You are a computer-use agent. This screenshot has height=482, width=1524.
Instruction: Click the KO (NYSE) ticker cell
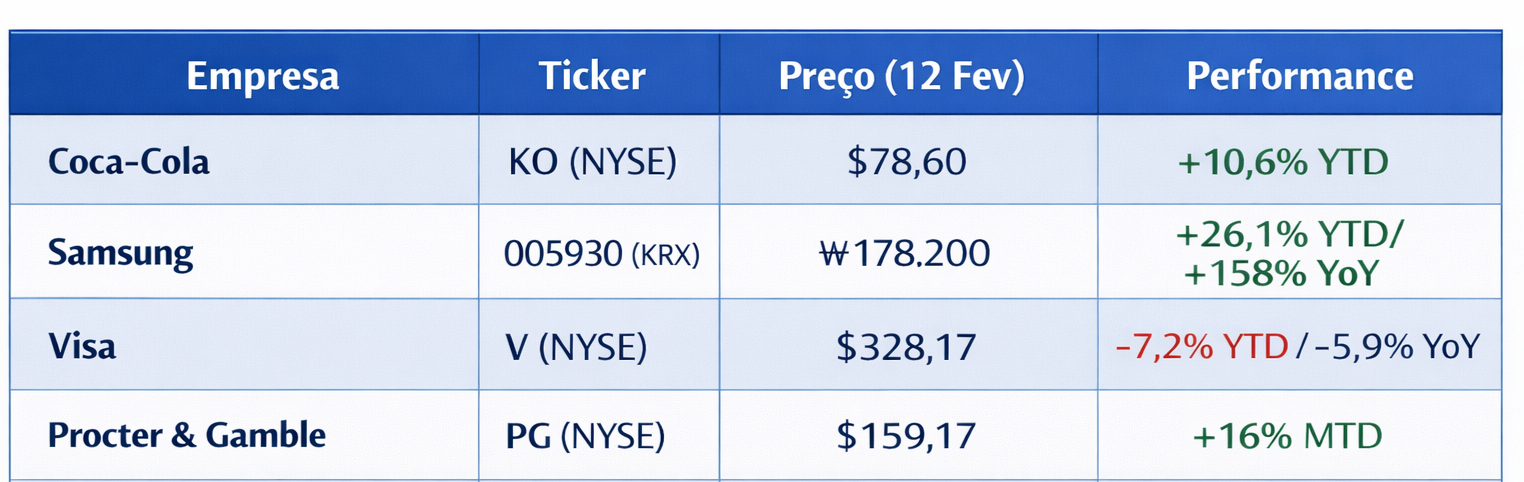click(x=592, y=162)
